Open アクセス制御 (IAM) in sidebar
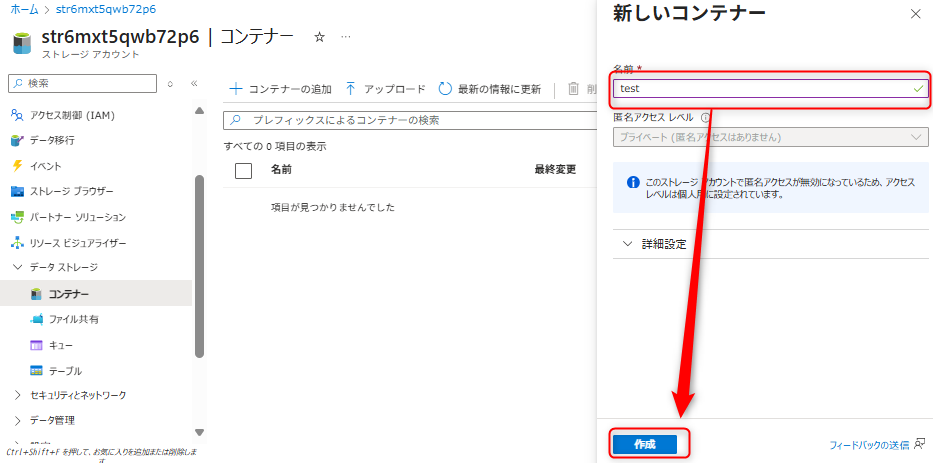This screenshot has height=463, width=933. point(72,115)
